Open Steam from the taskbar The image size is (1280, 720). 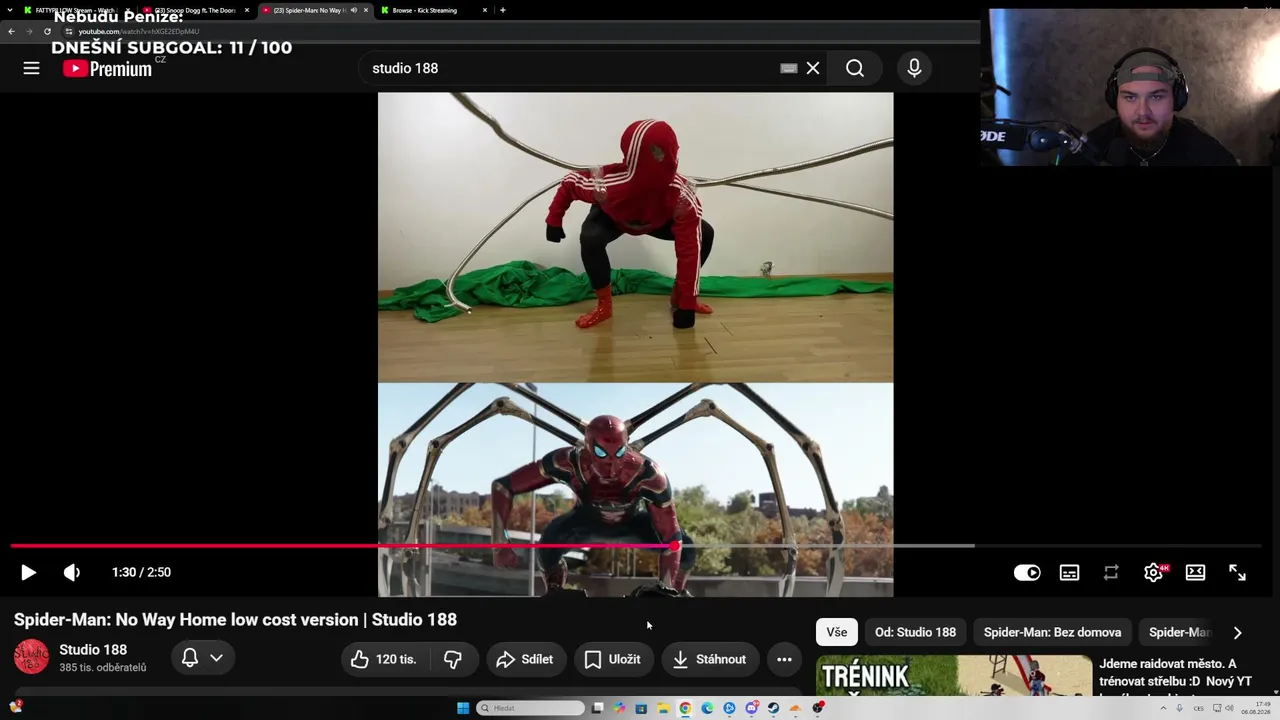773,708
